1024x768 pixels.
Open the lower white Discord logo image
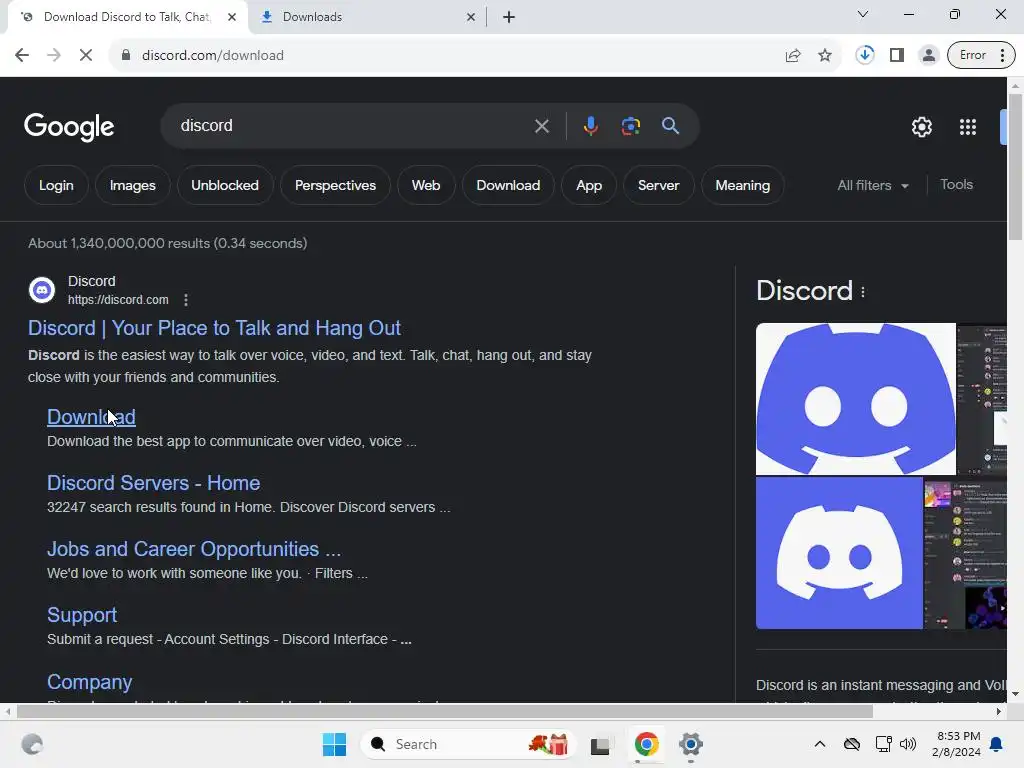click(839, 553)
